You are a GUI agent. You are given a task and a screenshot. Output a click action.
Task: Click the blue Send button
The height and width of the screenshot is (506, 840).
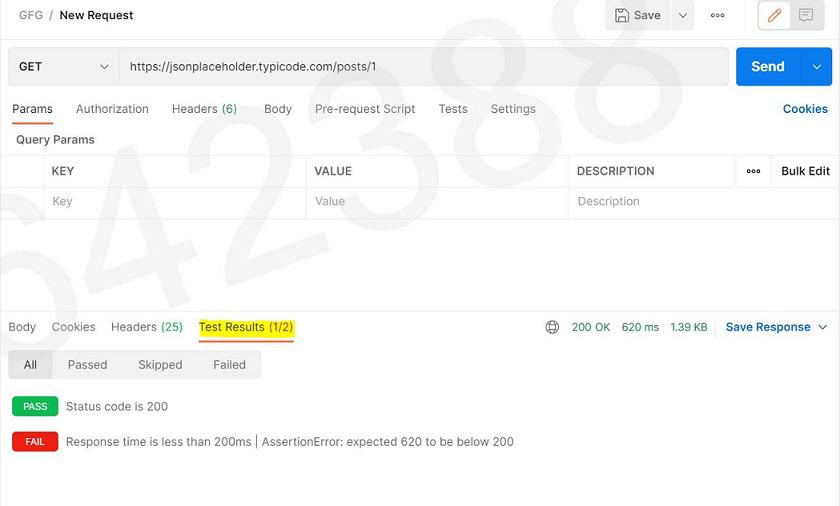pyautogui.click(x=768, y=66)
